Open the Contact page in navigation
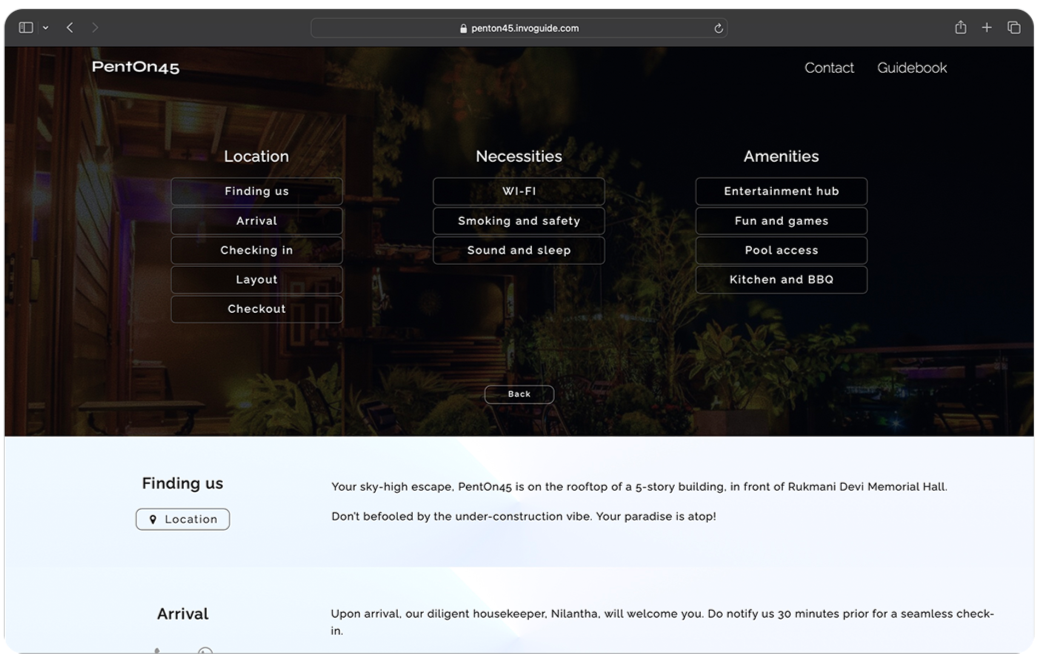 (x=829, y=68)
